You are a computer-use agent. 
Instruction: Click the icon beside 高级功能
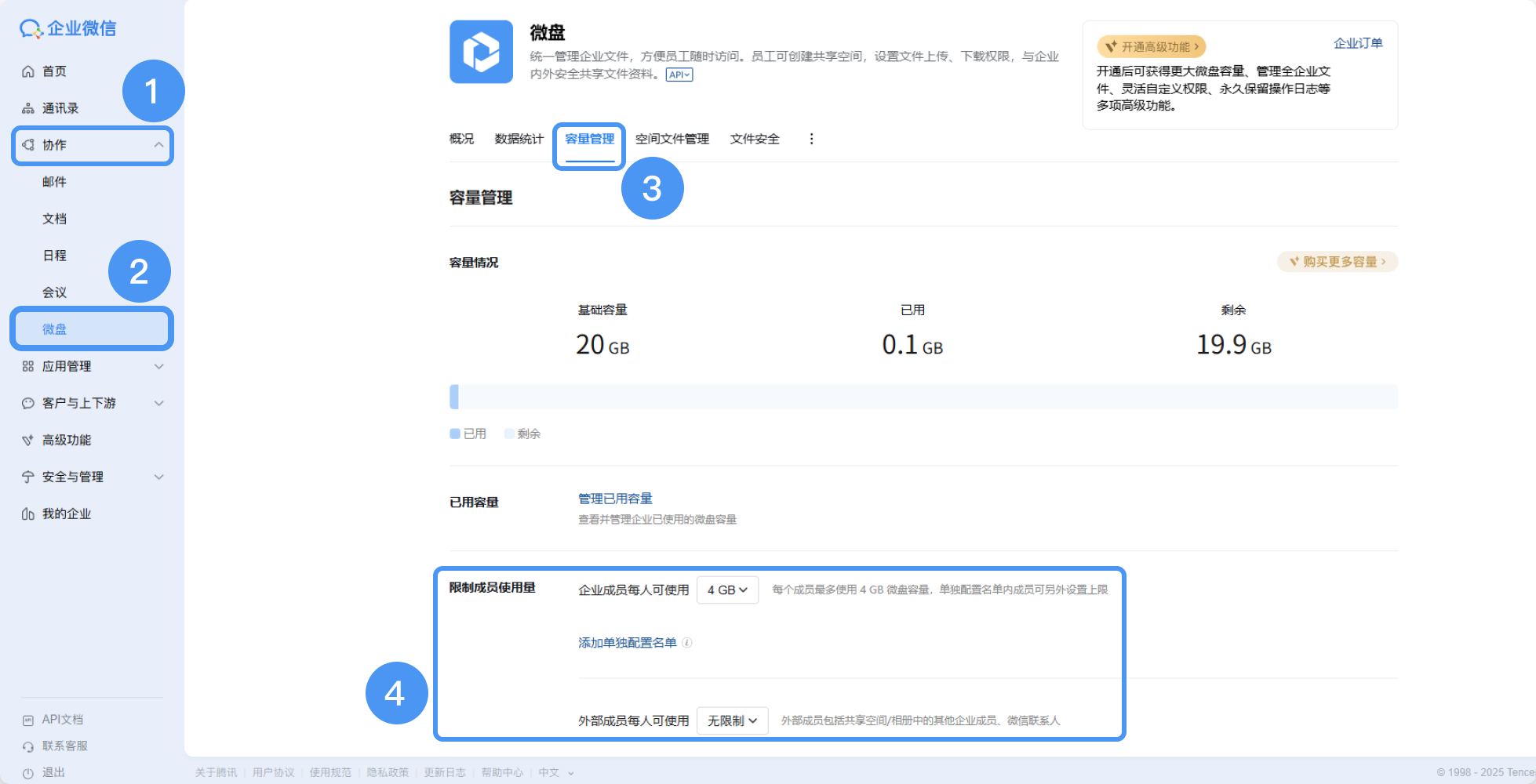point(28,440)
